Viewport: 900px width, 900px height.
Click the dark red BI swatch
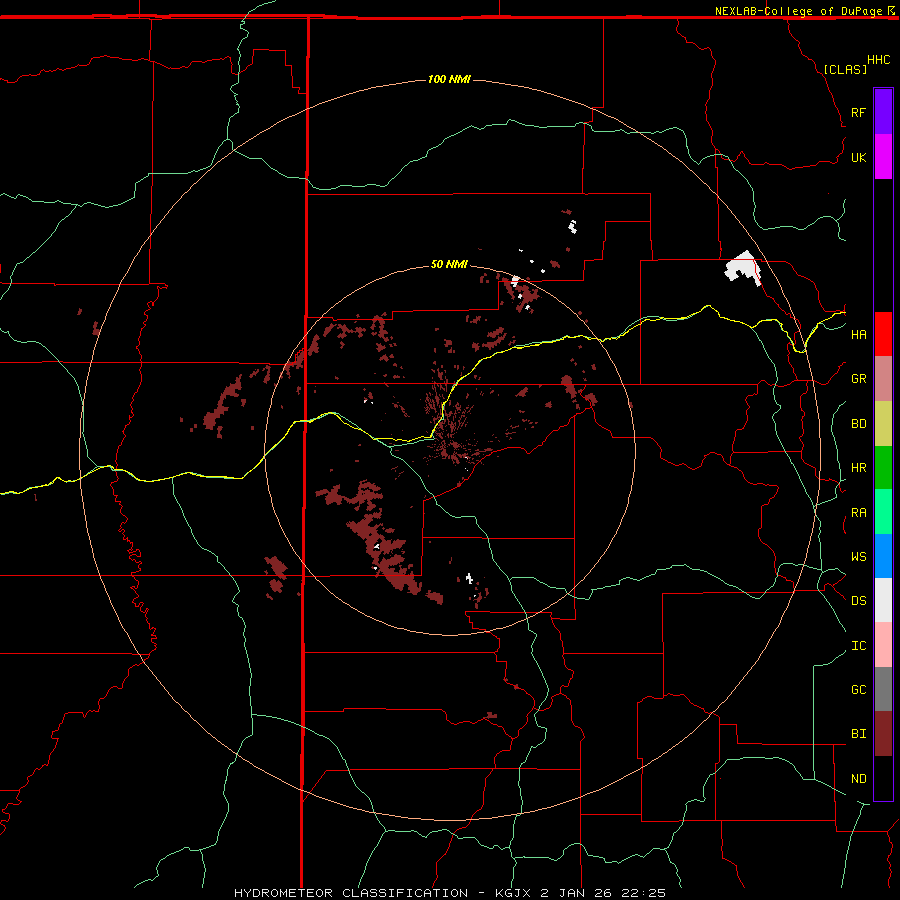point(883,734)
